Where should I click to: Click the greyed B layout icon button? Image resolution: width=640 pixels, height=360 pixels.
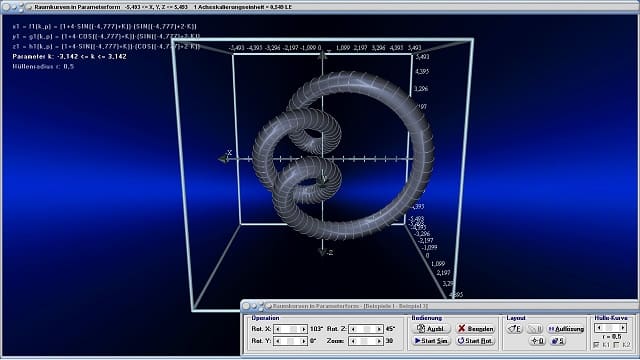535,329
